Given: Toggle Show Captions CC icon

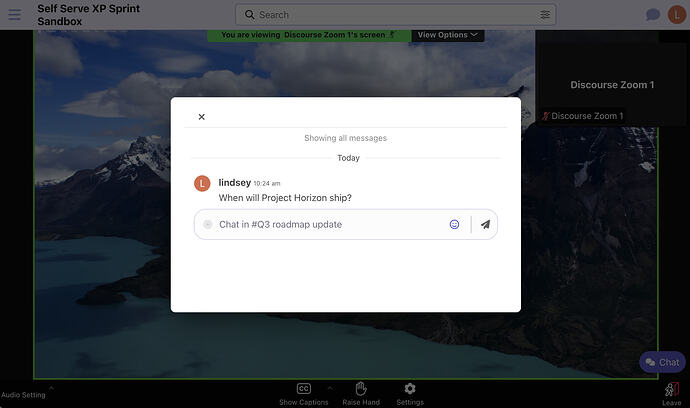Looking at the screenshot, I should [304, 389].
